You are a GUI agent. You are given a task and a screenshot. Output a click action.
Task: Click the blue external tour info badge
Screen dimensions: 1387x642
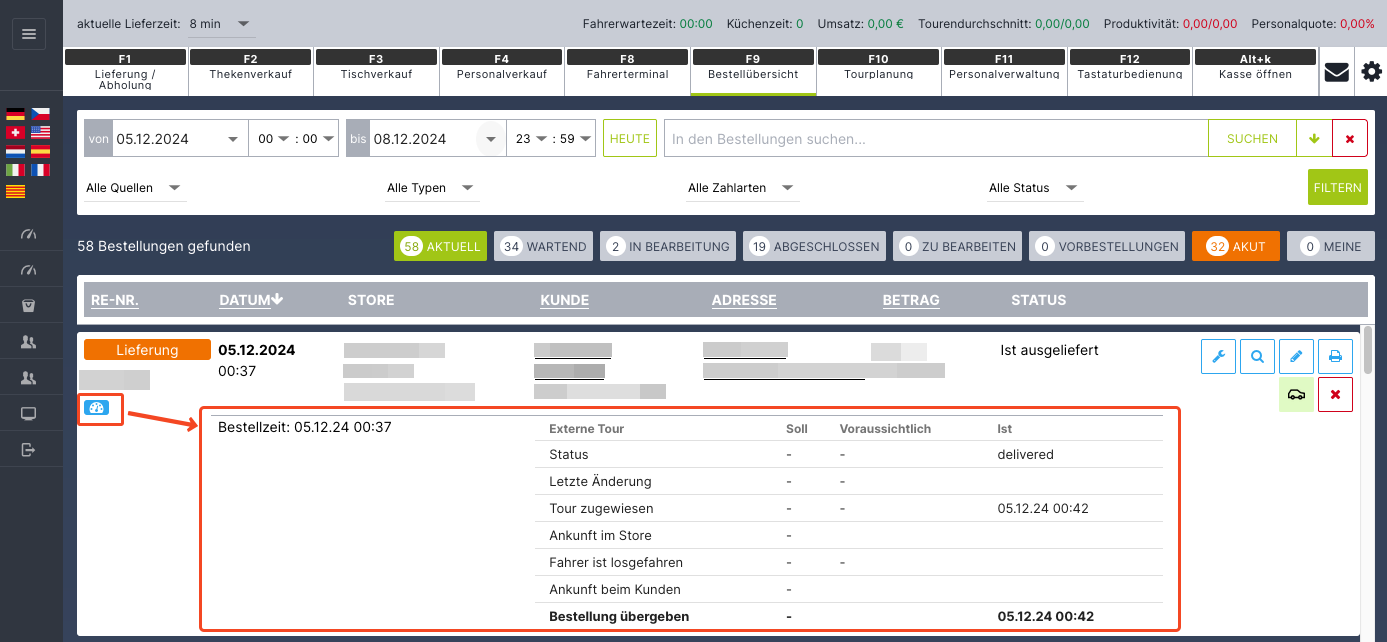[x=96, y=408]
